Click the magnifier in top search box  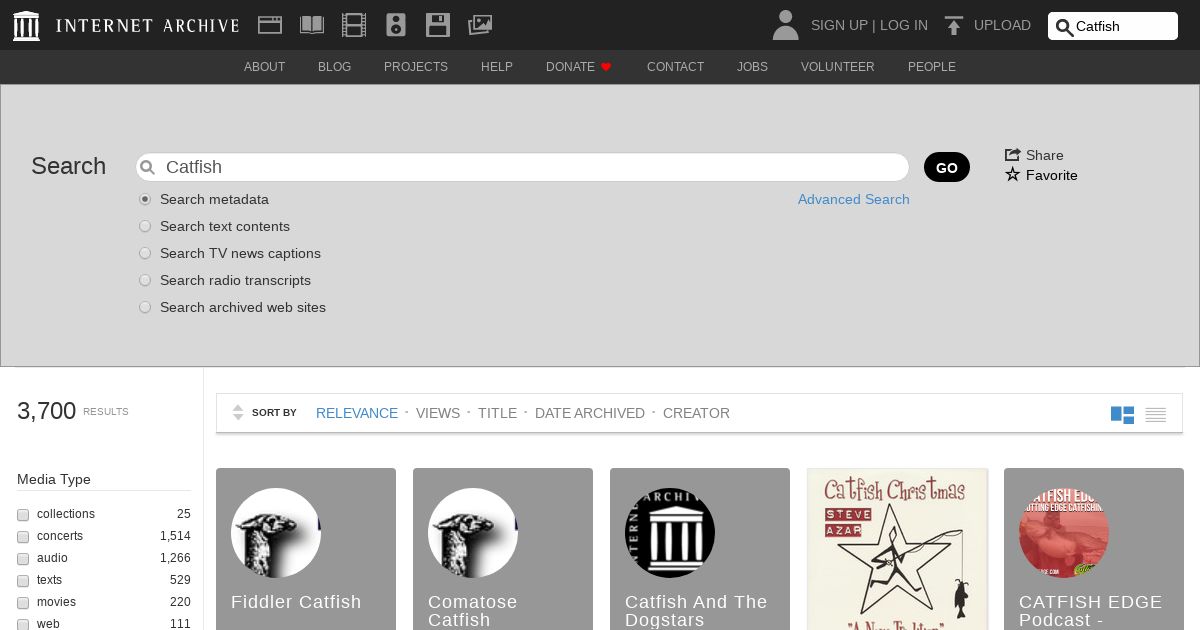1064,27
